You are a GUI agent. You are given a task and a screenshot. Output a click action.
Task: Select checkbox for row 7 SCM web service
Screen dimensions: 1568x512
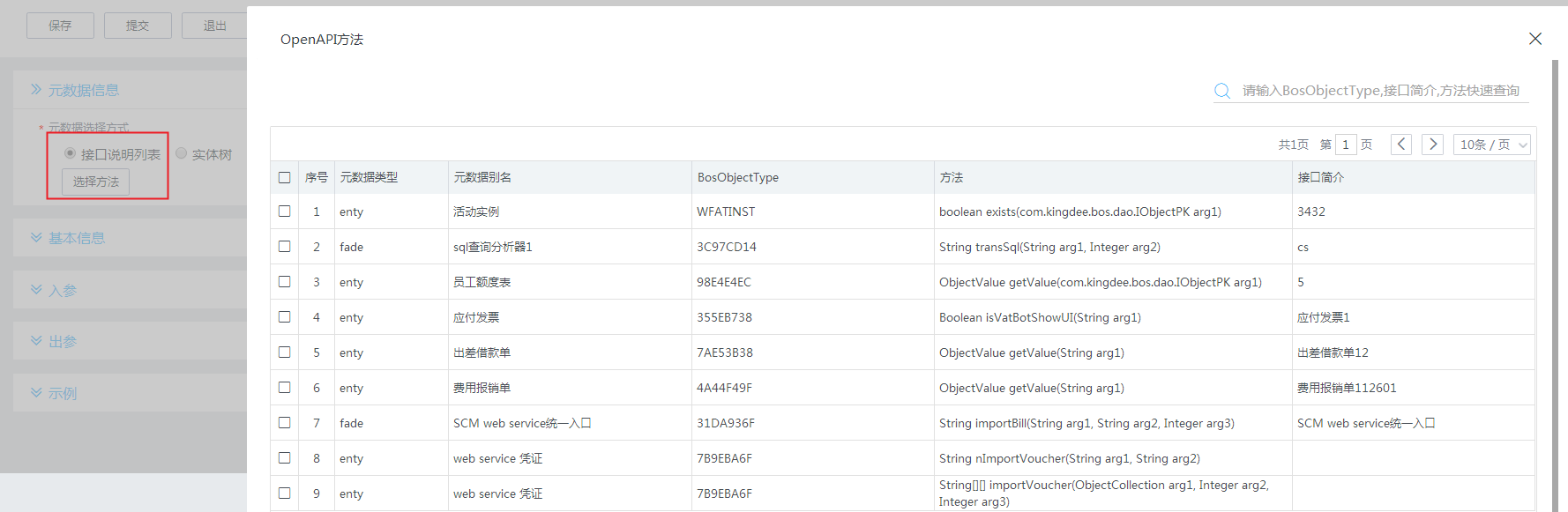284,423
